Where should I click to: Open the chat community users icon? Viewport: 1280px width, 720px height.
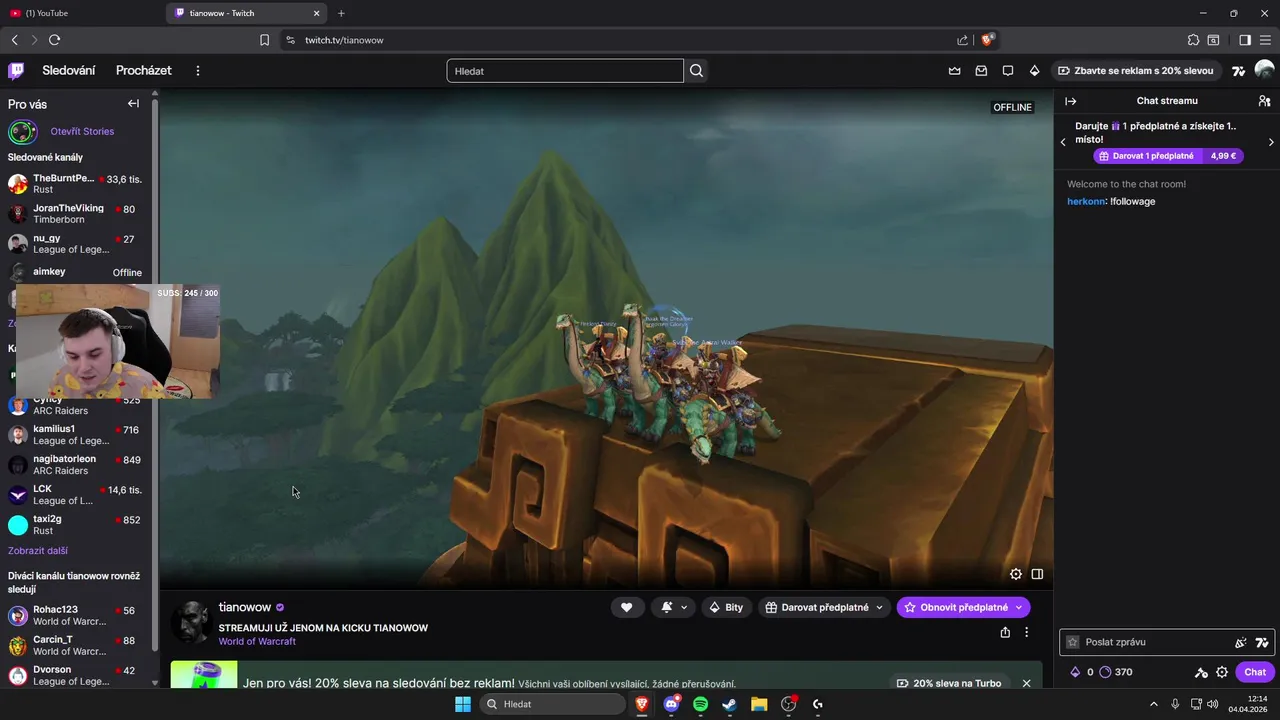1264,101
